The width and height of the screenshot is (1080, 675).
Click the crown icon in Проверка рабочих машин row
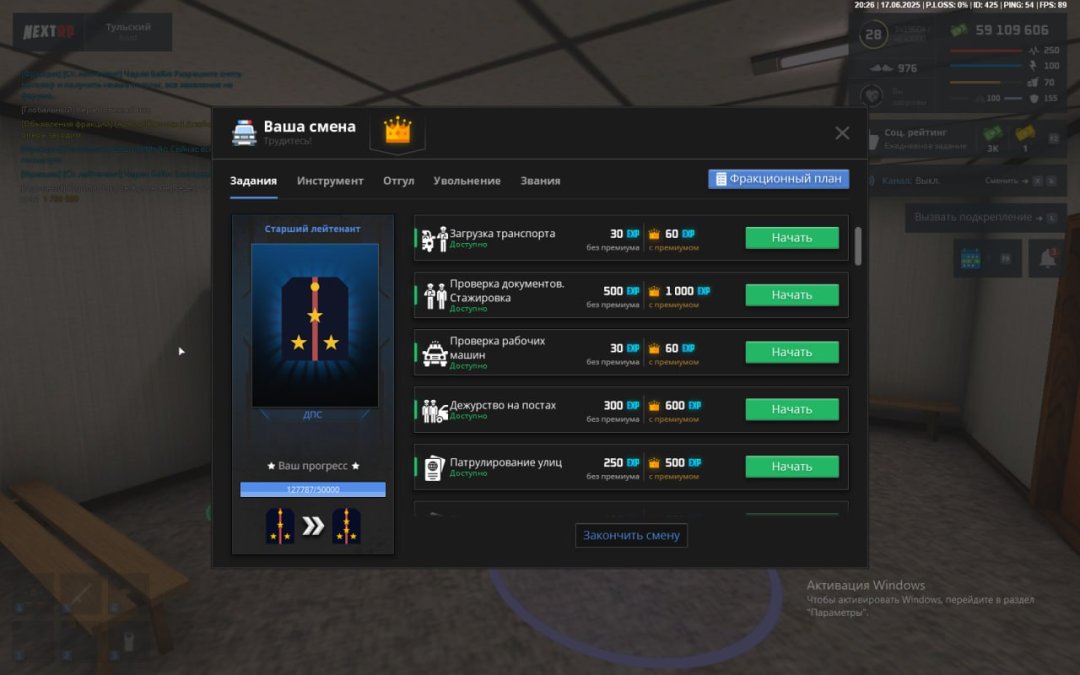654,349
